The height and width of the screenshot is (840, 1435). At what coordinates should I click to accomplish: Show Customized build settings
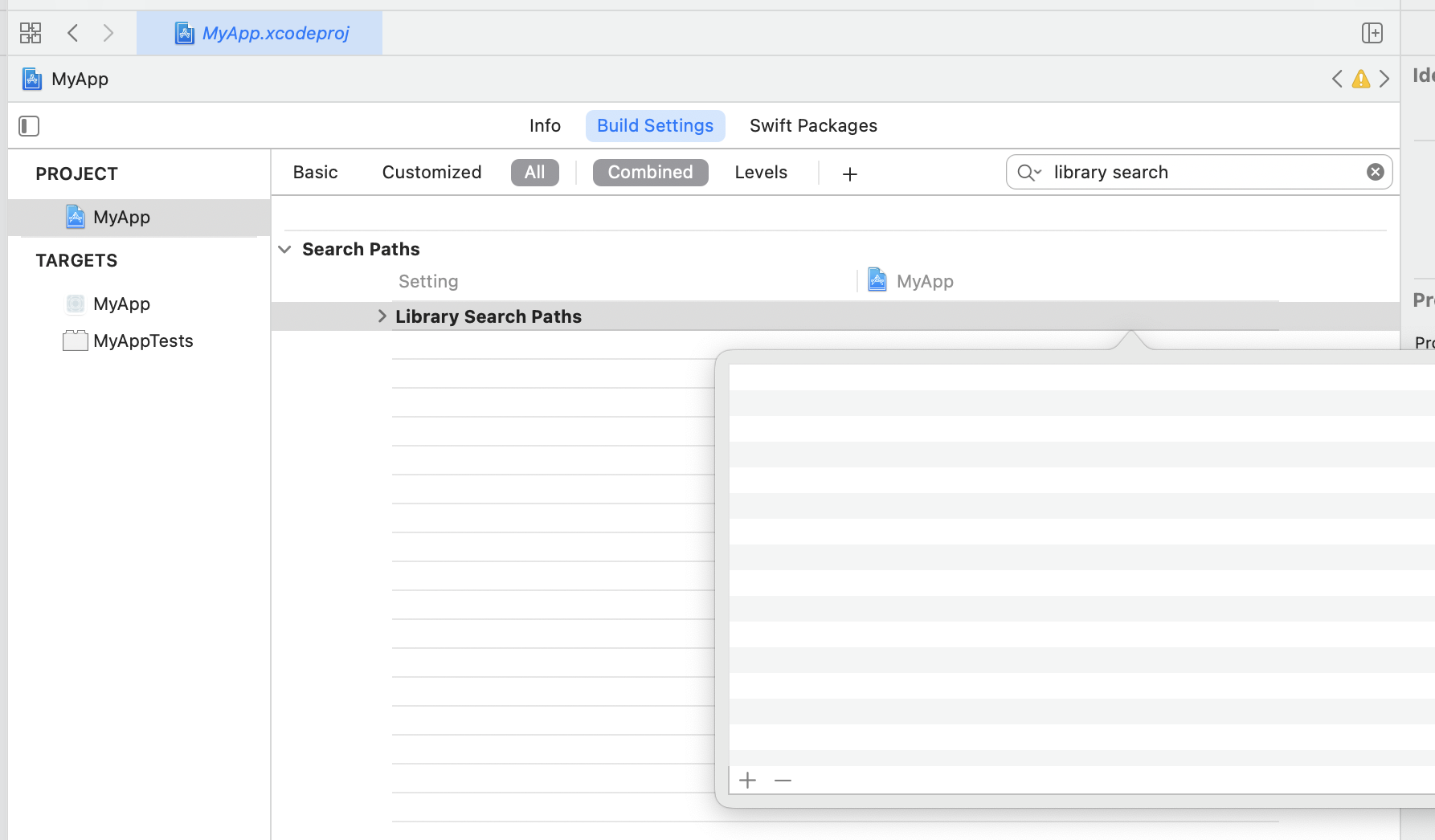(431, 173)
